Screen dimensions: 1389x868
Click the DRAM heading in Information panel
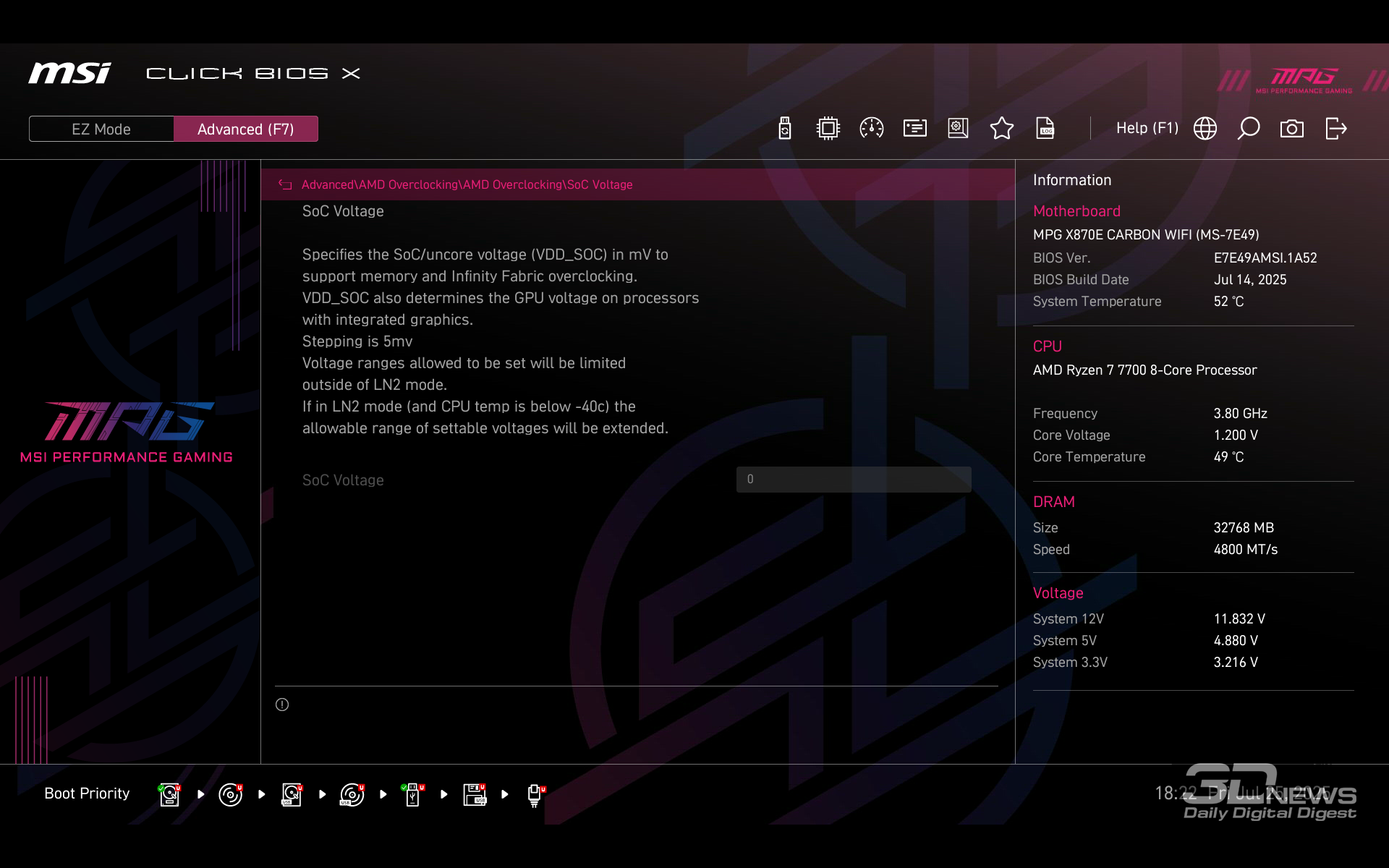[1054, 502]
